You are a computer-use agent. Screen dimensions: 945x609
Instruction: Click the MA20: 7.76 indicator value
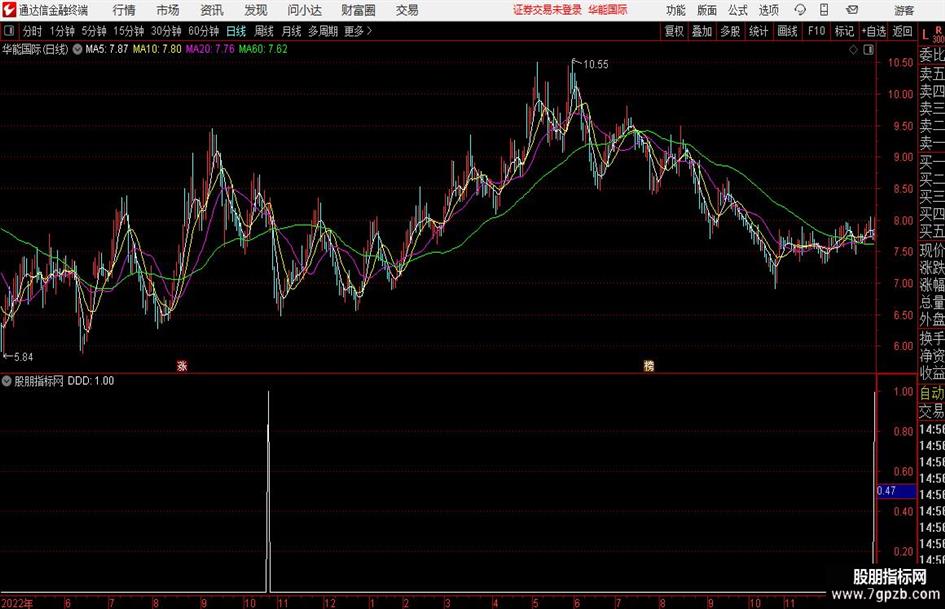click(x=210, y=49)
